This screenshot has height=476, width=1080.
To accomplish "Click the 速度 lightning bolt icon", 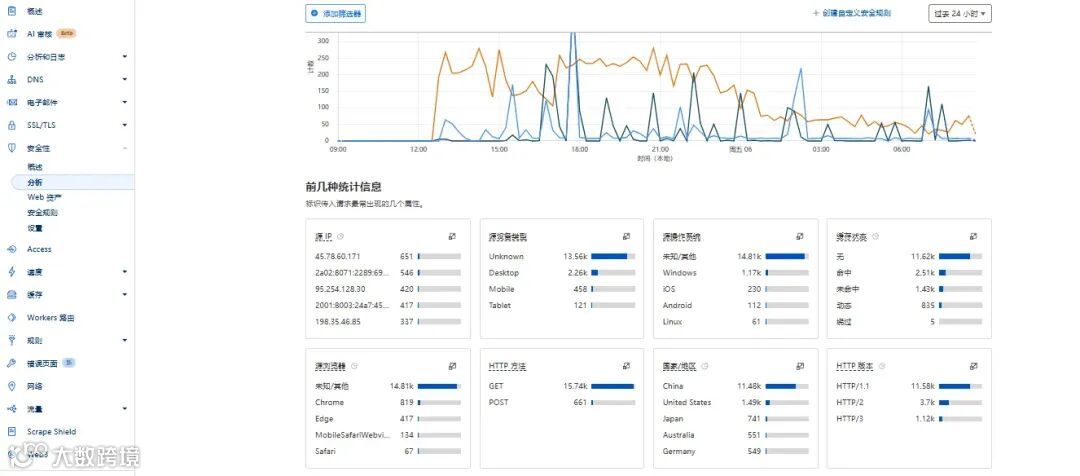I will tap(12, 272).
